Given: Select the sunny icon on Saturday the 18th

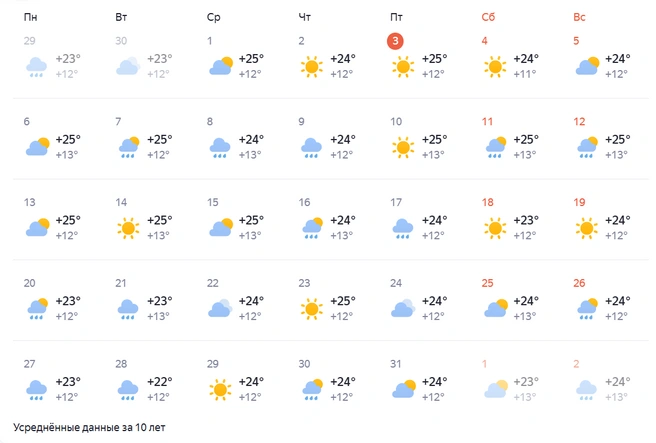Looking at the screenshot, I should 495,228.
